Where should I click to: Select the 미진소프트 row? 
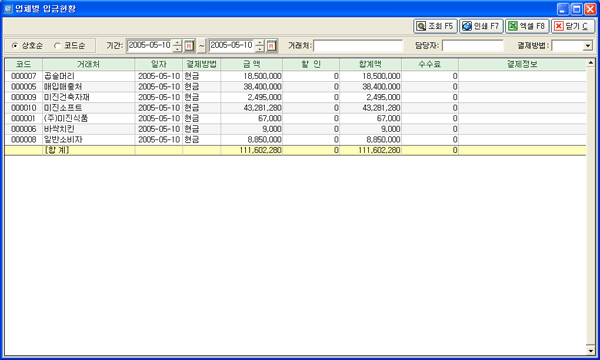(295, 108)
